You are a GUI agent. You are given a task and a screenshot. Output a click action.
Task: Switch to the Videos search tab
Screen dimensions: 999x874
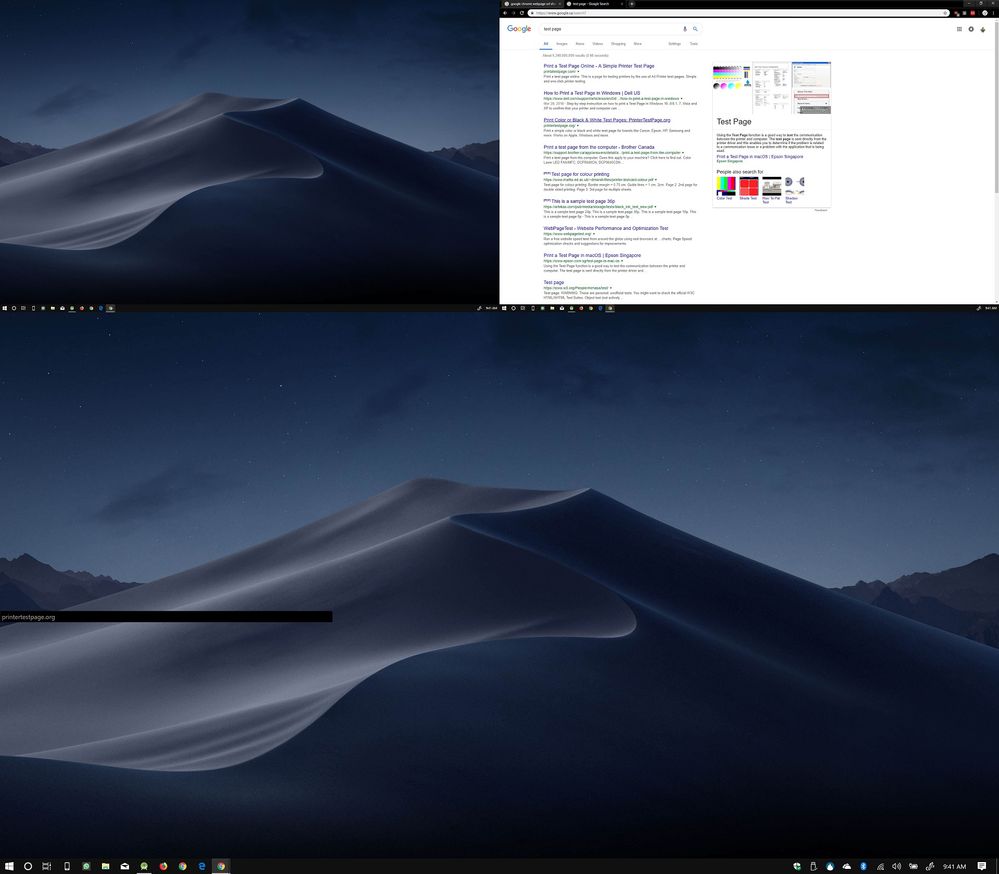point(597,44)
